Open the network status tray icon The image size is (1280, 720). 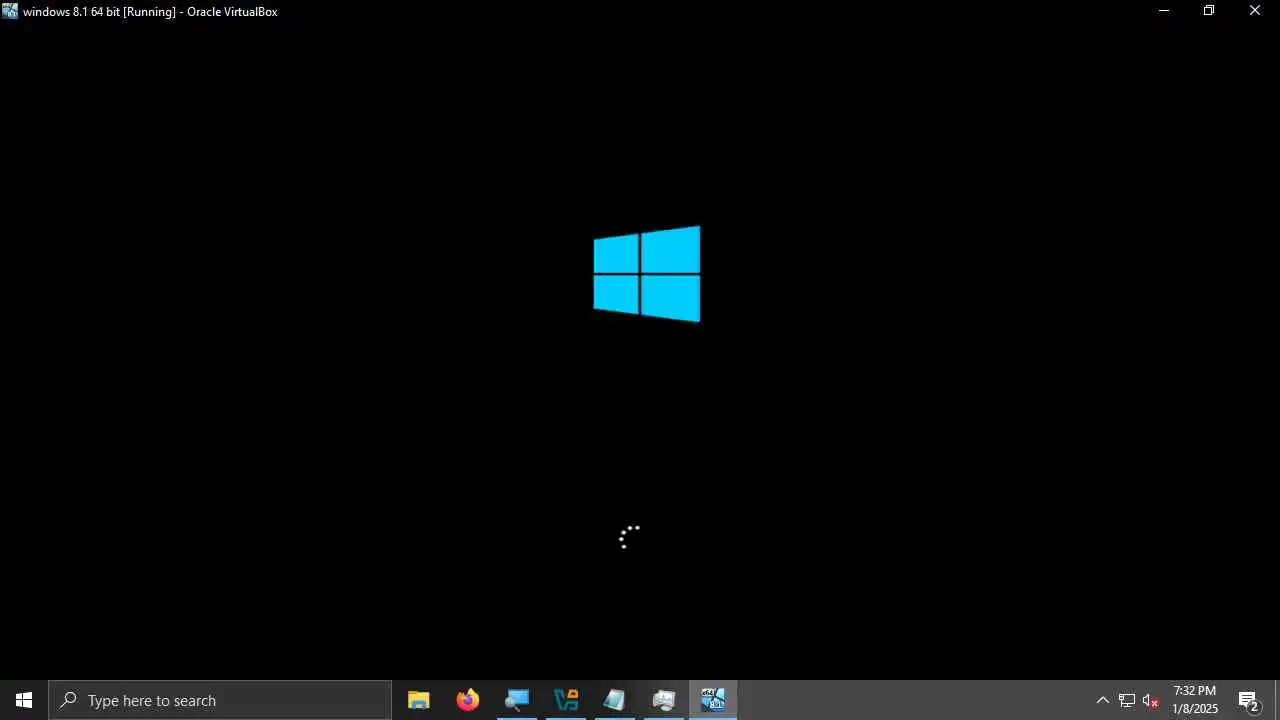(x=1127, y=700)
